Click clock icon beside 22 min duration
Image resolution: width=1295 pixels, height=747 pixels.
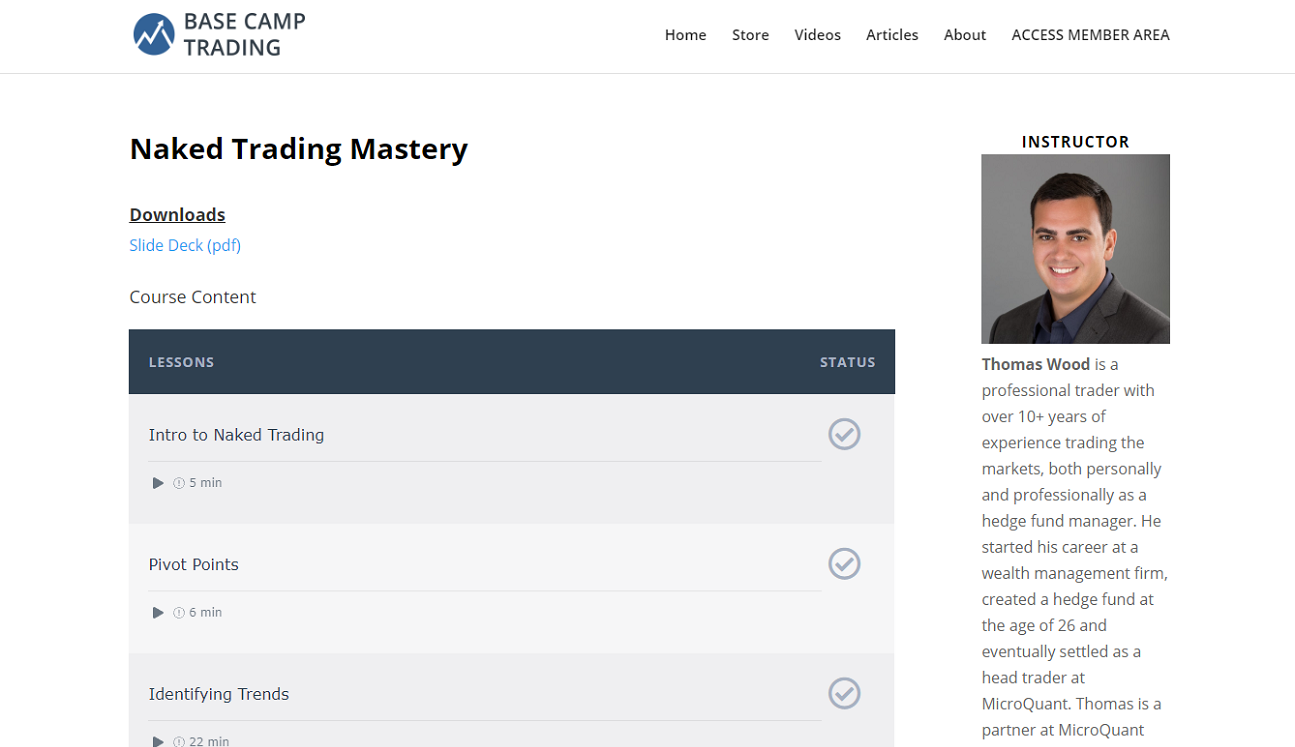coord(179,741)
